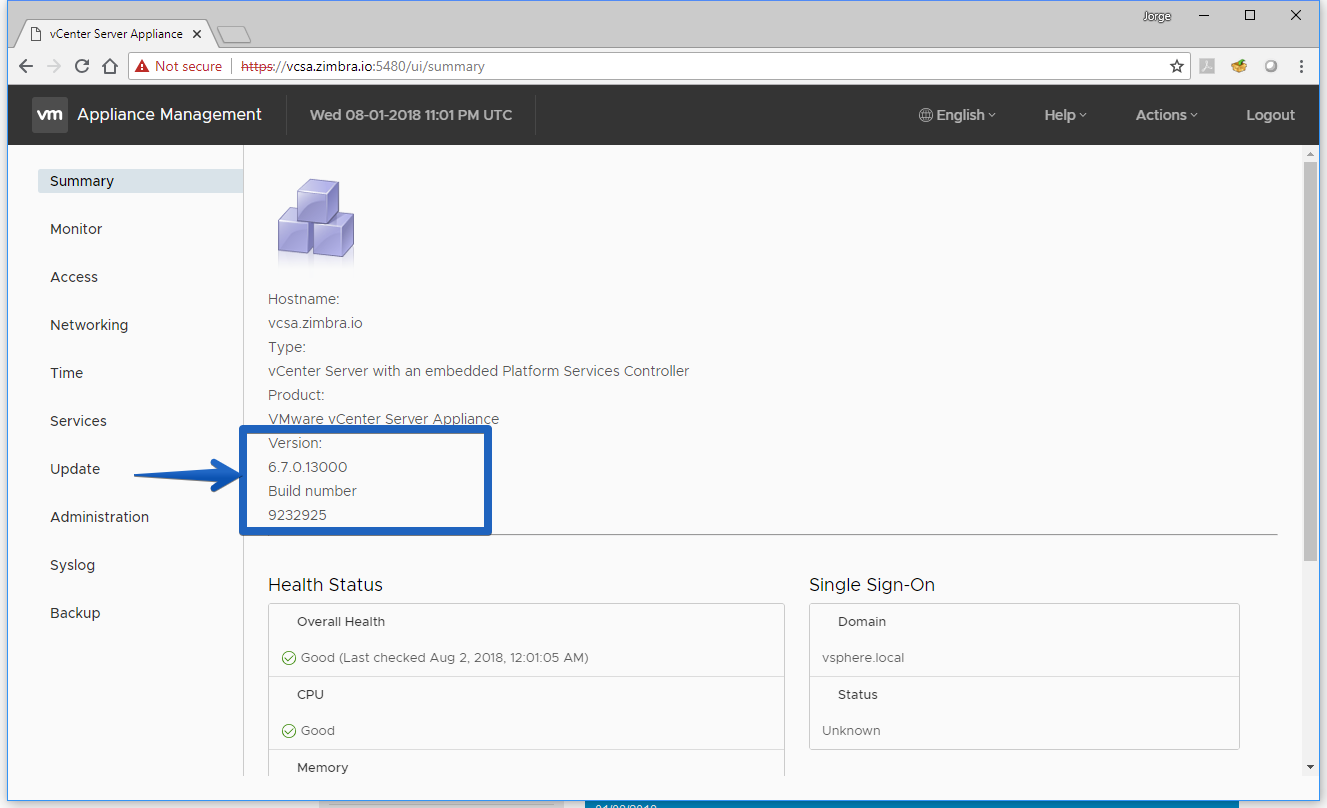Go to the Access section
Image resolution: width=1327 pixels, height=808 pixels.
click(x=74, y=277)
